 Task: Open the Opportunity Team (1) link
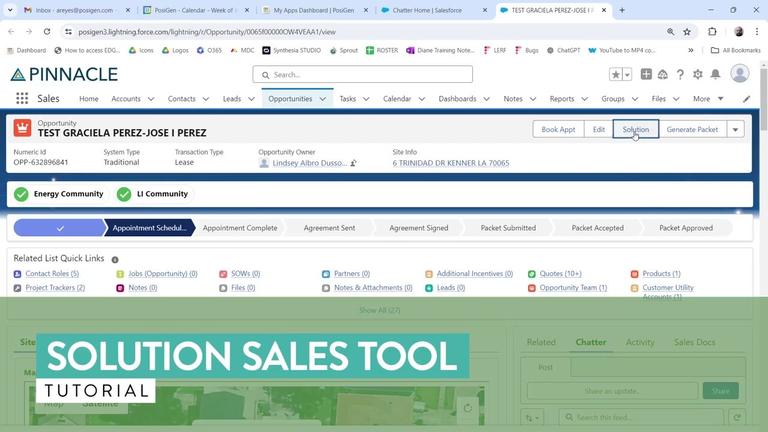coord(573,288)
